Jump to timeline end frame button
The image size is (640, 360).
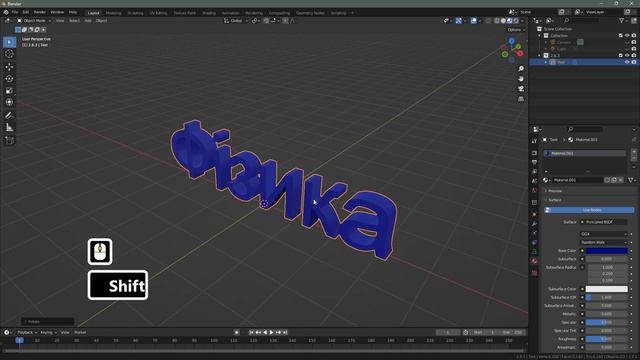285,333
